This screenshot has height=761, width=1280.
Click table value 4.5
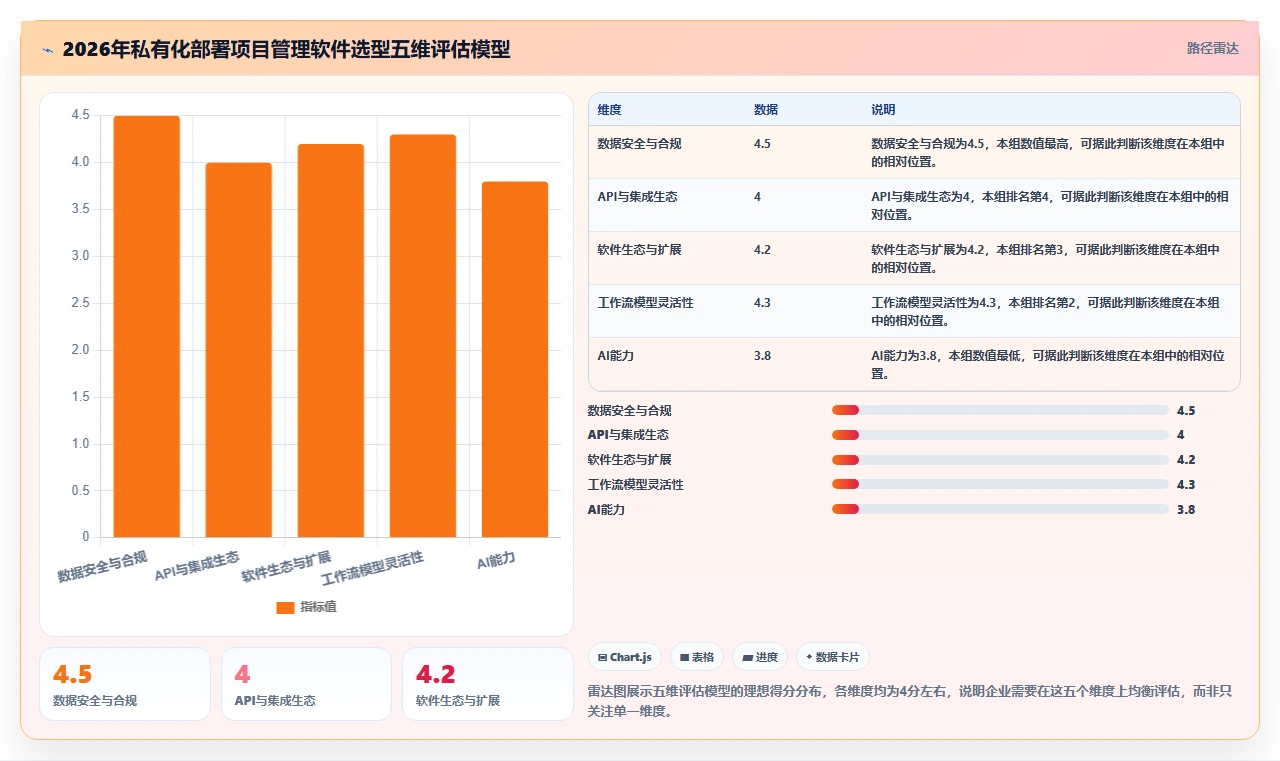762,144
